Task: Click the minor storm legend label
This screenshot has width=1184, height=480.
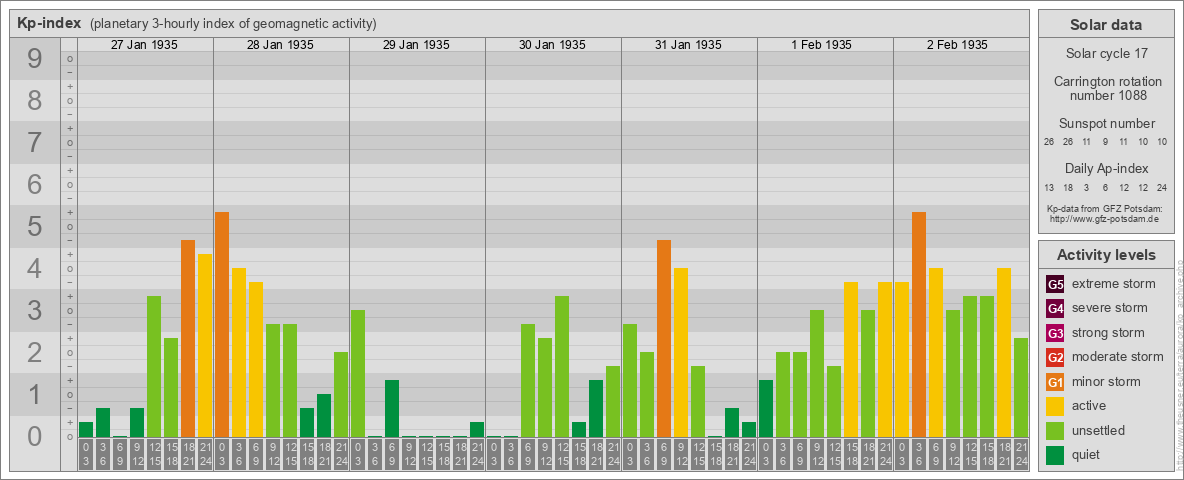Action: (1105, 382)
